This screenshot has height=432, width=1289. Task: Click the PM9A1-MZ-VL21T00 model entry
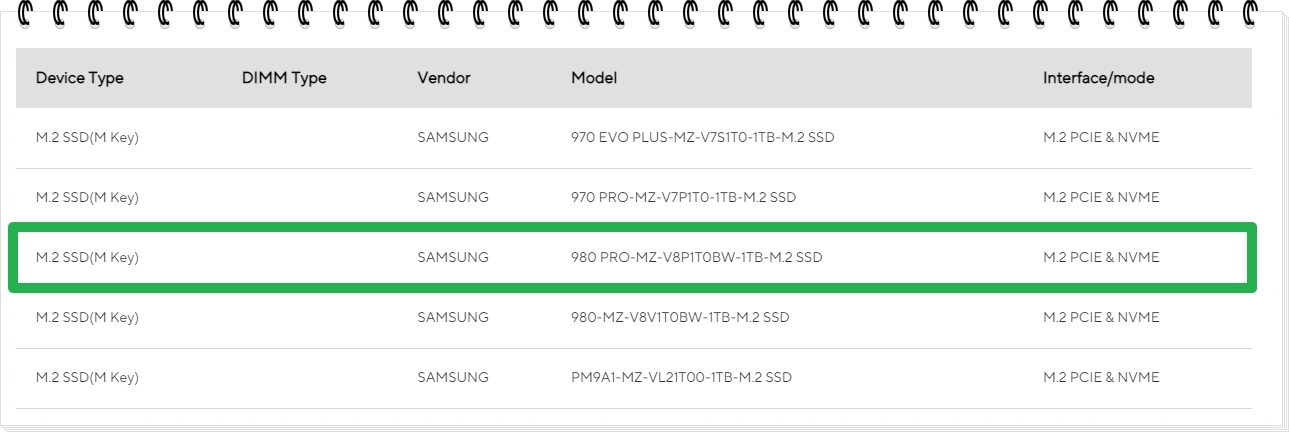(681, 378)
